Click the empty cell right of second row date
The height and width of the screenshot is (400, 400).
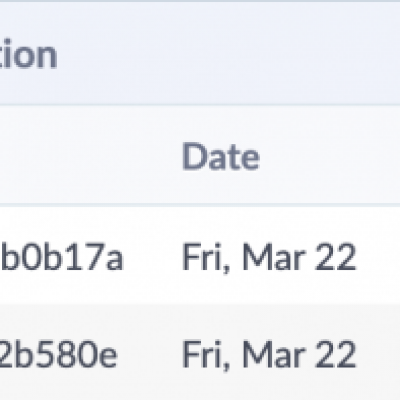click(x=379, y=353)
